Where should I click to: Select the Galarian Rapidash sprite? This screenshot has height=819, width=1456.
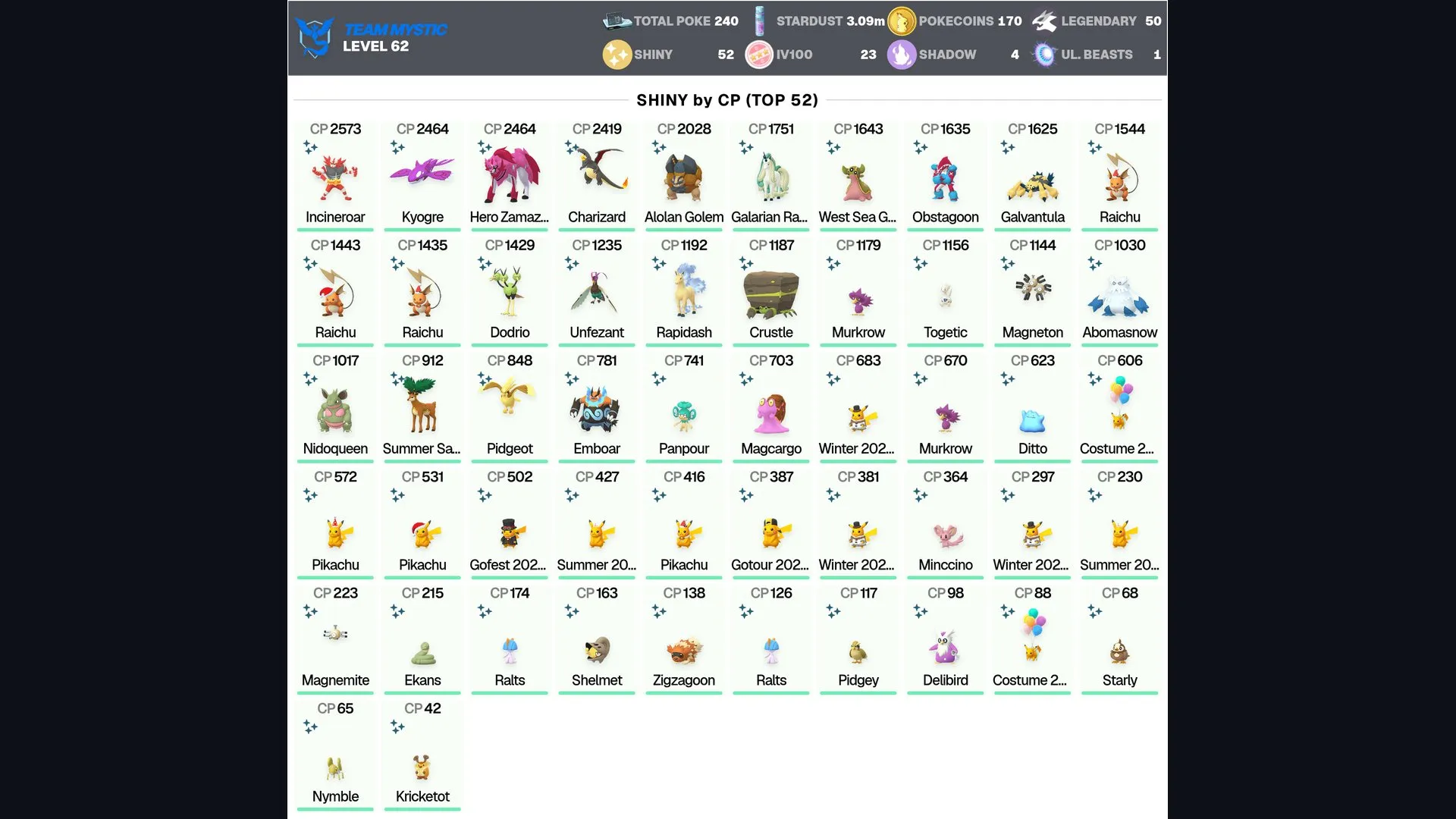pos(771,176)
